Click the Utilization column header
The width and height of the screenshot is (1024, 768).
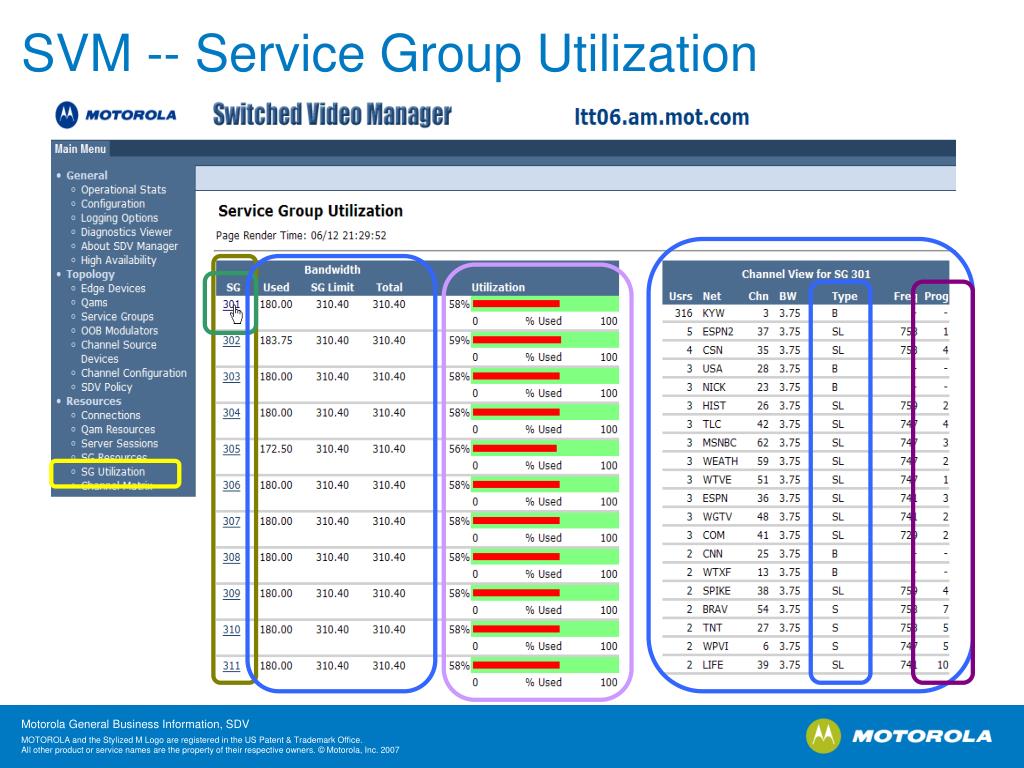tap(498, 287)
